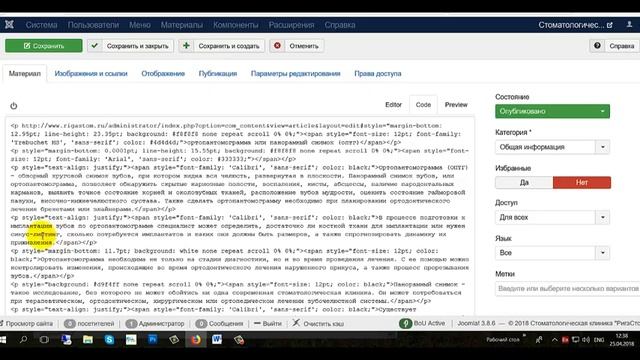This screenshot has height=360, width=640.
Task: Open the user account icon
Action: point(629,25)
